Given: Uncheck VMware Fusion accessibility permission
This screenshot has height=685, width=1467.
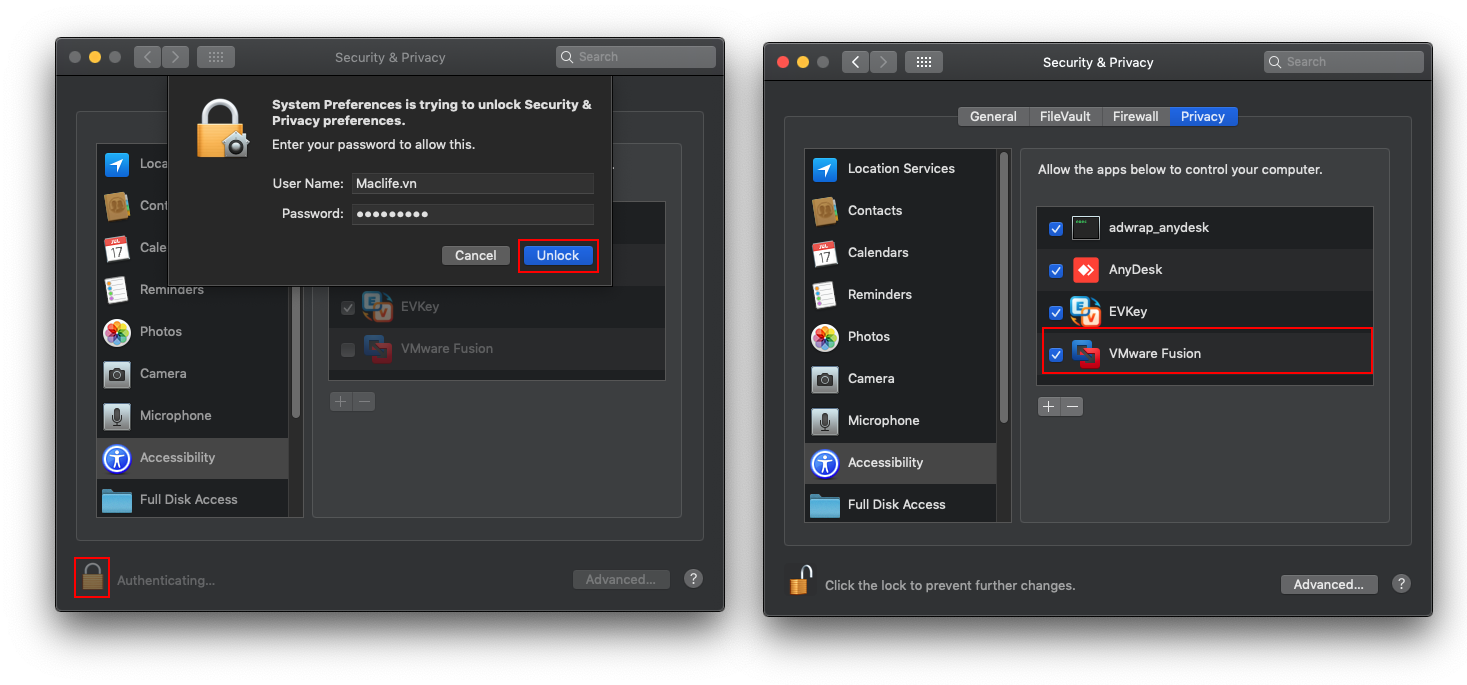Looking at the screenshot, I should (1055, 354).
